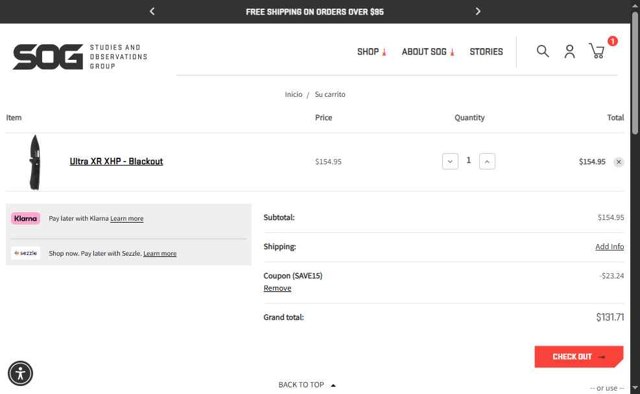Click the quantity value 1
Viewport: 640px width, 394px height.
[469, 160]
